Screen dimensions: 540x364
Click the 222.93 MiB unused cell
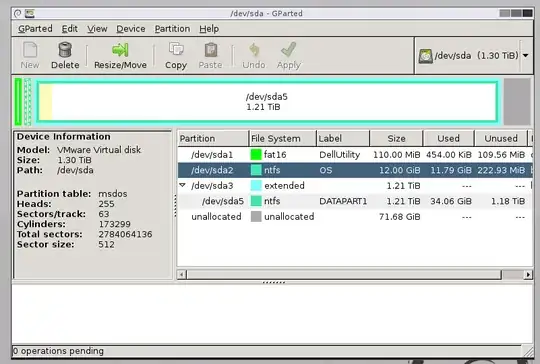pyautogui.click(x=501, y=170)
